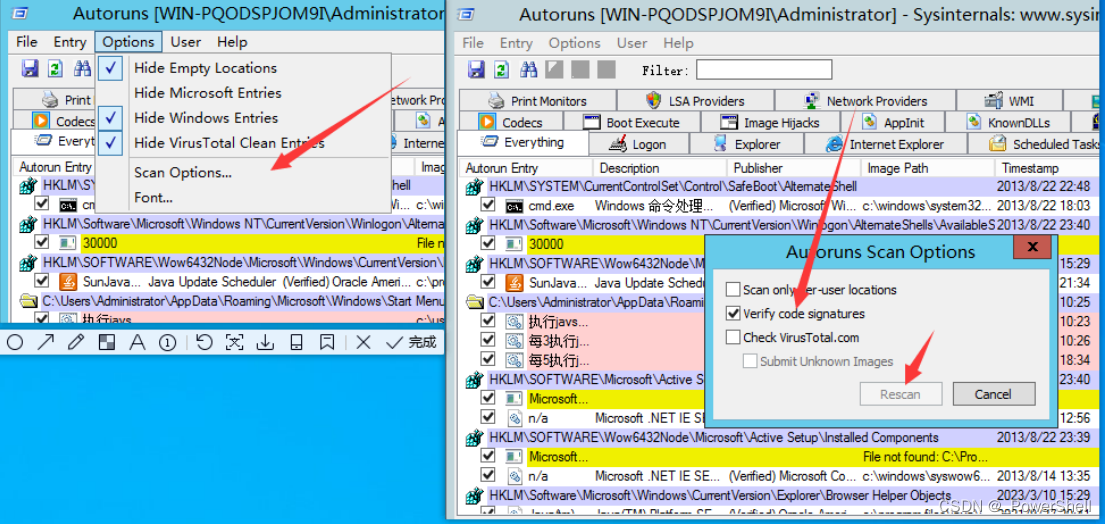This screenshot has height=524, width=1106.
Task: Toggle Hide Microsoft Entries in the Options menu
Action: (x=243, y=93)
